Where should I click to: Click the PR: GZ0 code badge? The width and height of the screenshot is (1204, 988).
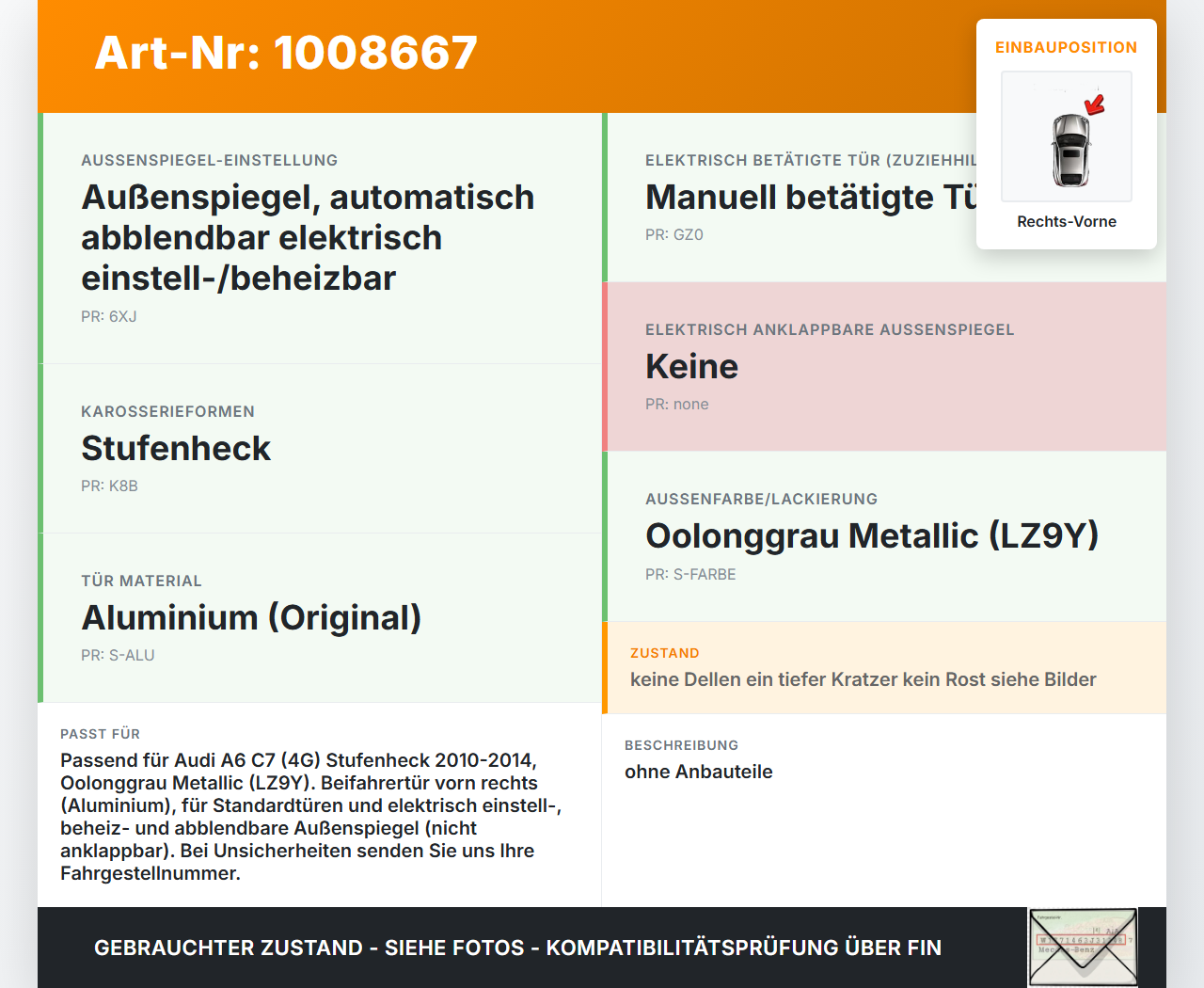[x=671, y=234]
